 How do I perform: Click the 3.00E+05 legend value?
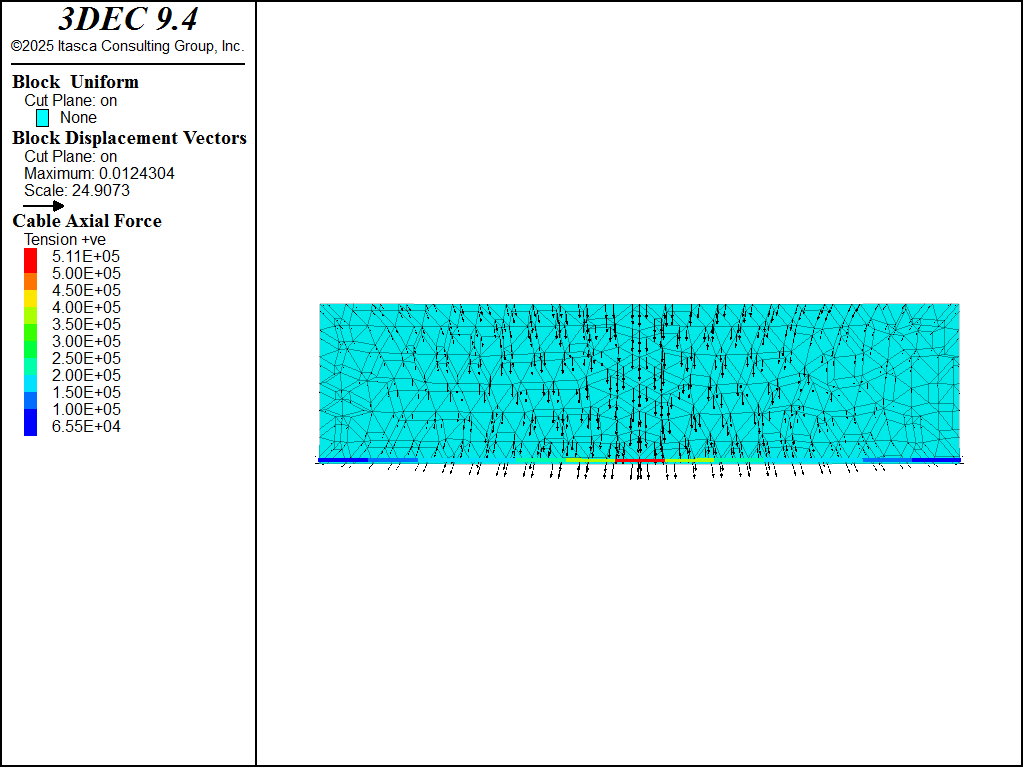point(86,342)
